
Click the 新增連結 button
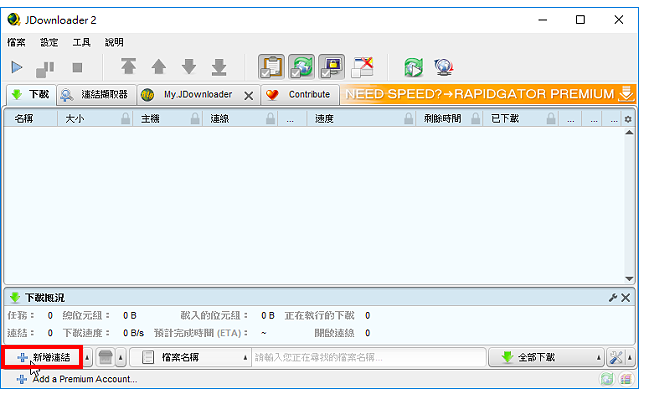(x=43, y=357)
